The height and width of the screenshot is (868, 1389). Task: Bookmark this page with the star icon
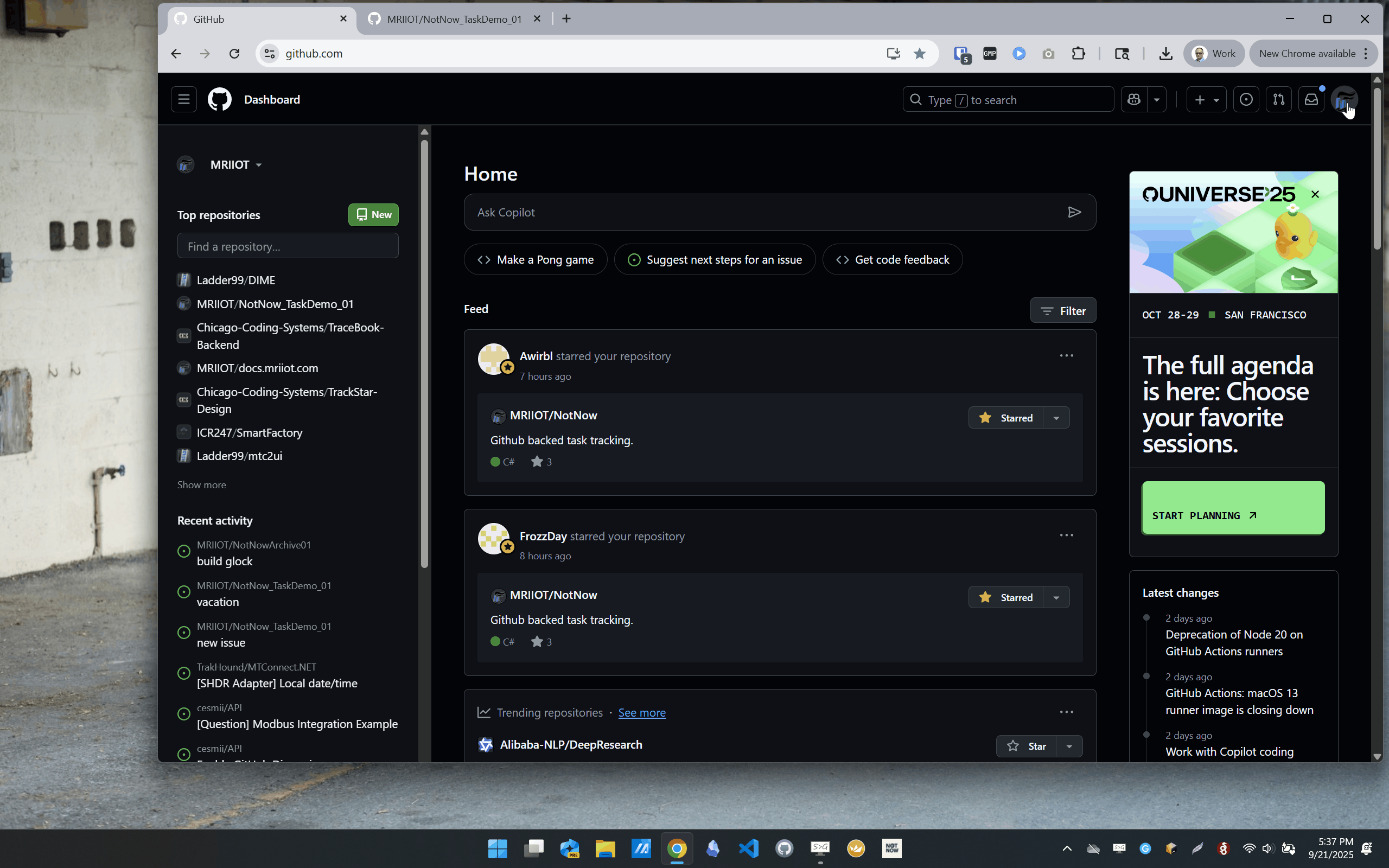[920, 53]
